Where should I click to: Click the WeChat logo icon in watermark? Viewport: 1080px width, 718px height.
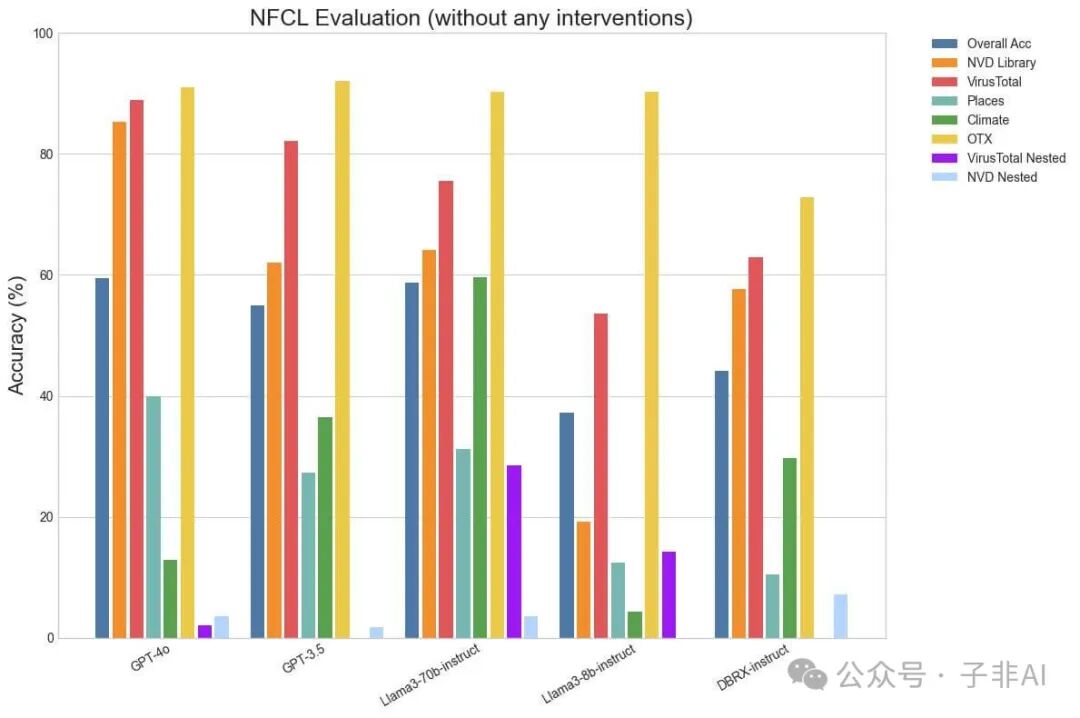pyautogui.click(x=807, y=674)
